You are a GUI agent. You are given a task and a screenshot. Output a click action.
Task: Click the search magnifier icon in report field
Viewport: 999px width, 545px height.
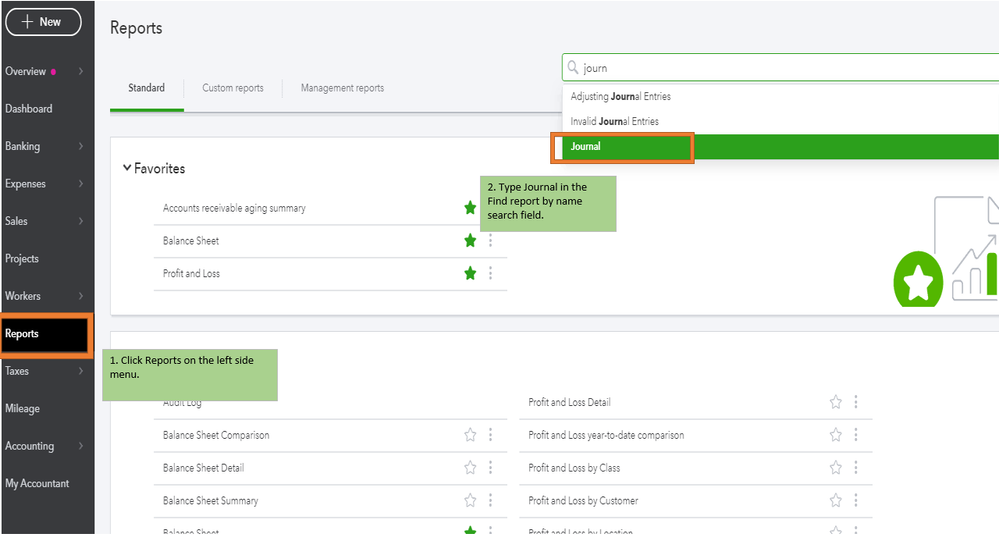[573, 68]
